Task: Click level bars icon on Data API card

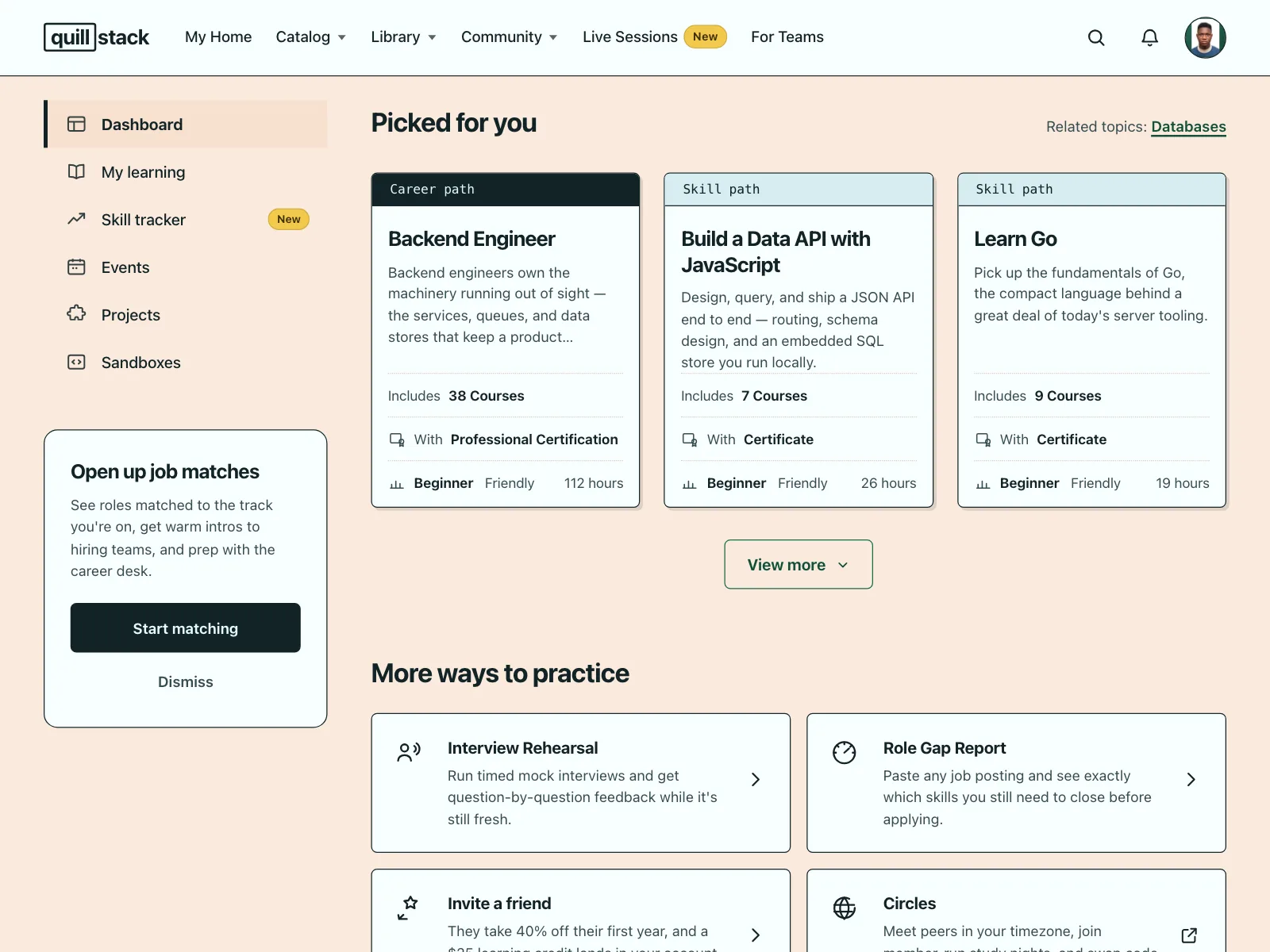Action: (690, 484)
